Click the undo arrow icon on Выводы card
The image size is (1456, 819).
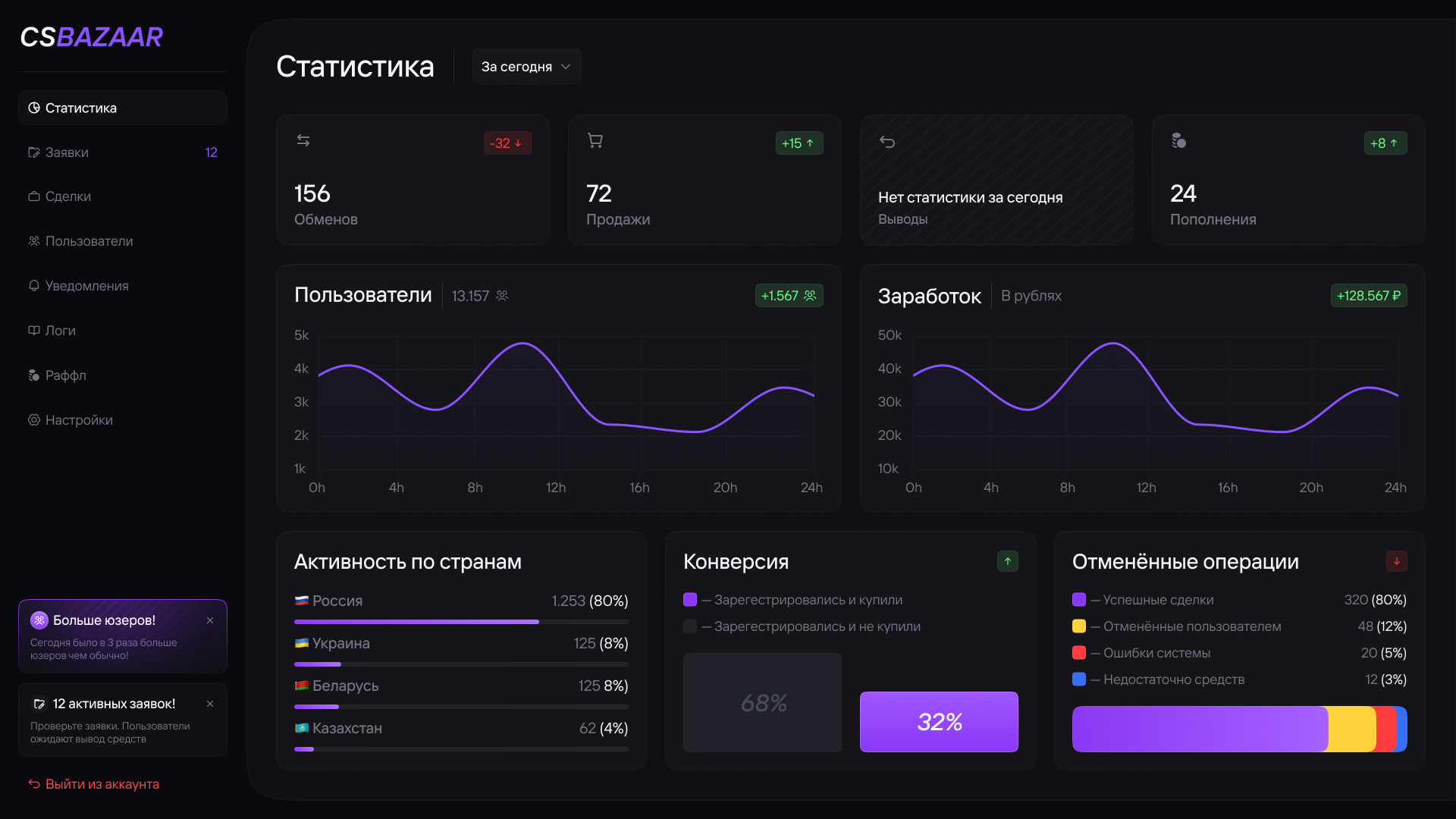887,142
